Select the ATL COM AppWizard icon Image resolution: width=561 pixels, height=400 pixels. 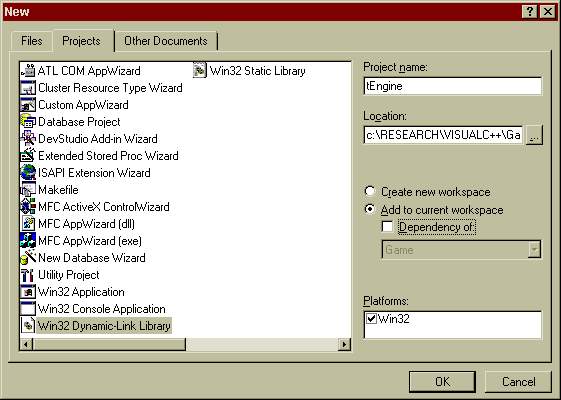tap(28, 70)
